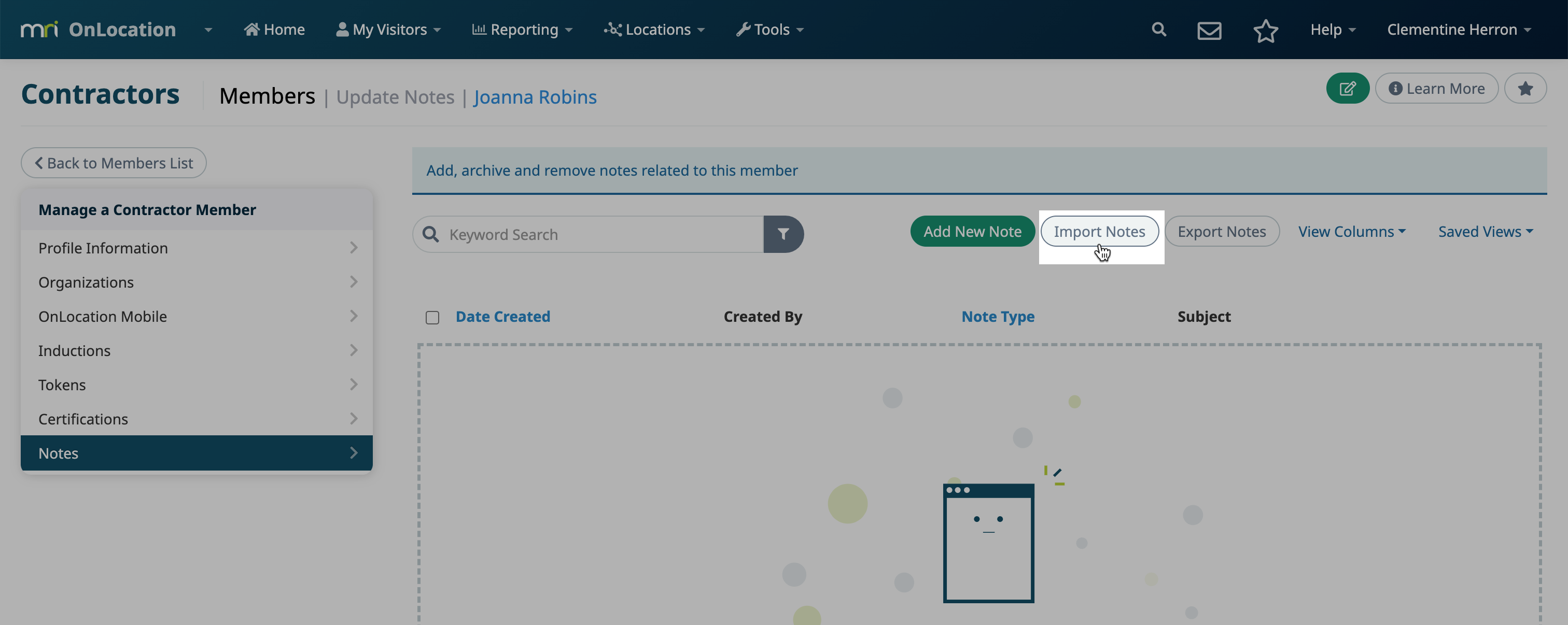The image size is (1568, 625).
Task: Sort by Note Type column
Action: click(x=998, y=317)
